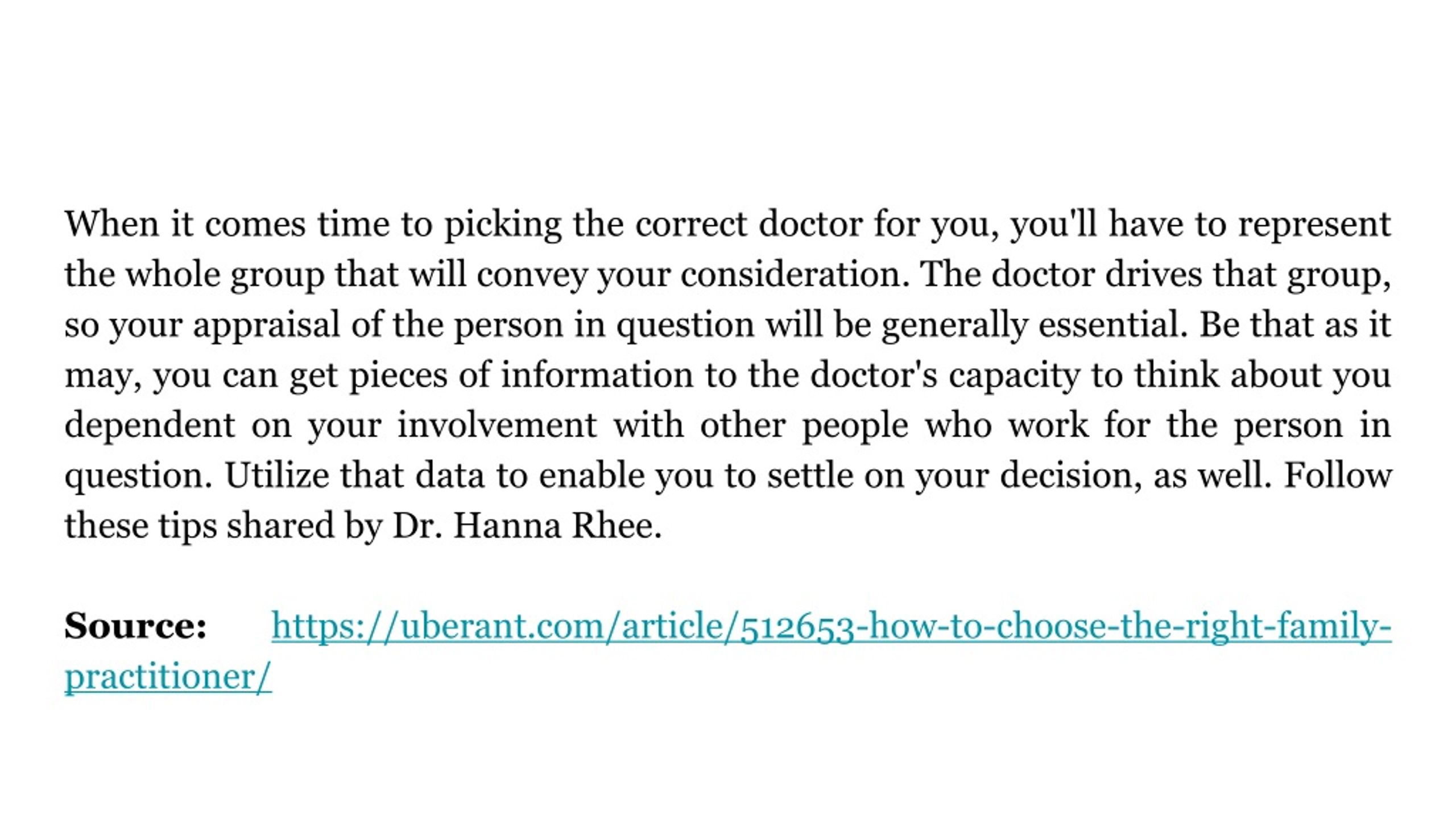The height and width of the screenshot is (819, 1456).
Task: Click the word "doctor's" in fourth line
Action: (873, 375)
